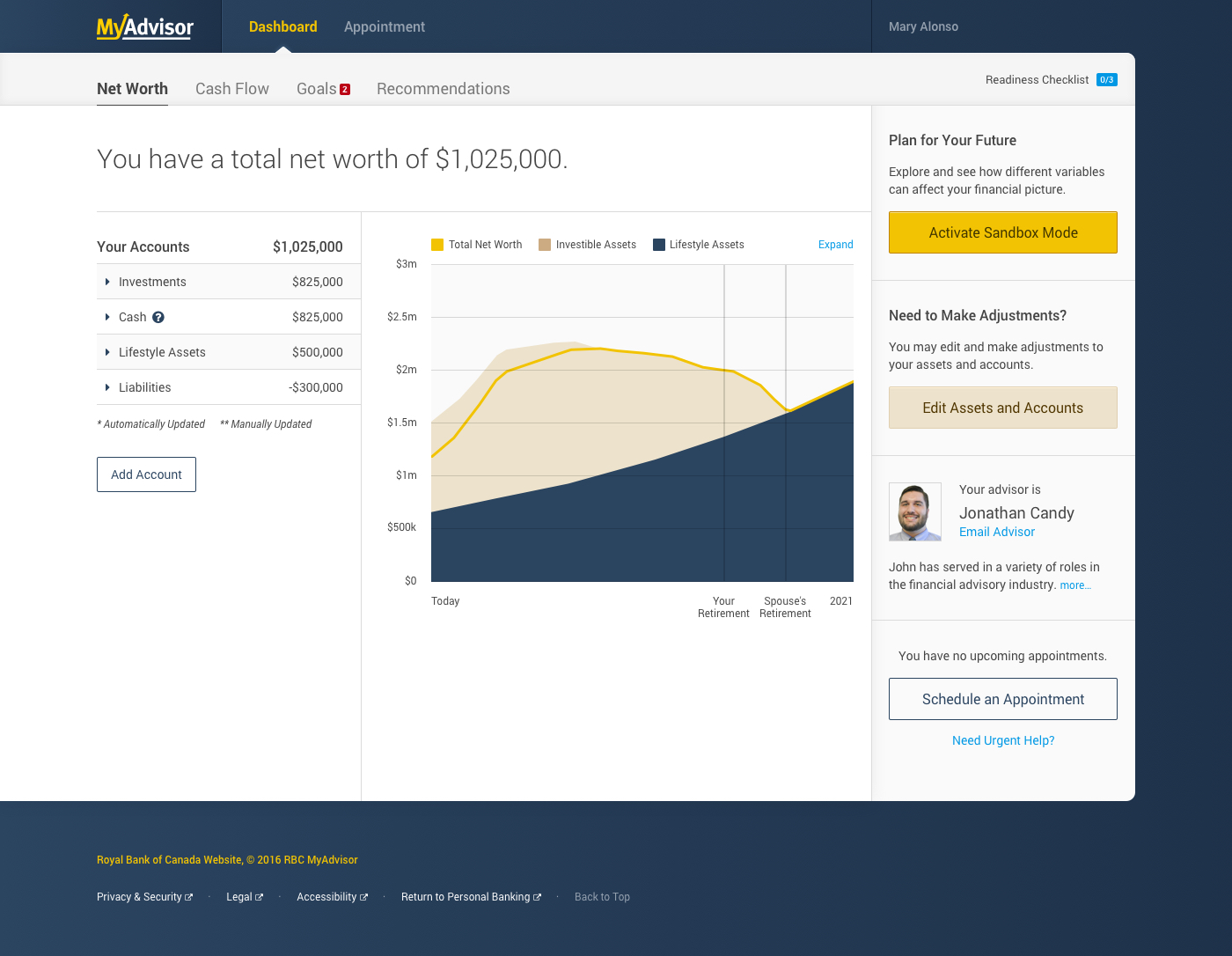This screenshot has height=956, width=1232.
Task: Click the Cash help question-mark icon
Action: 158,317
